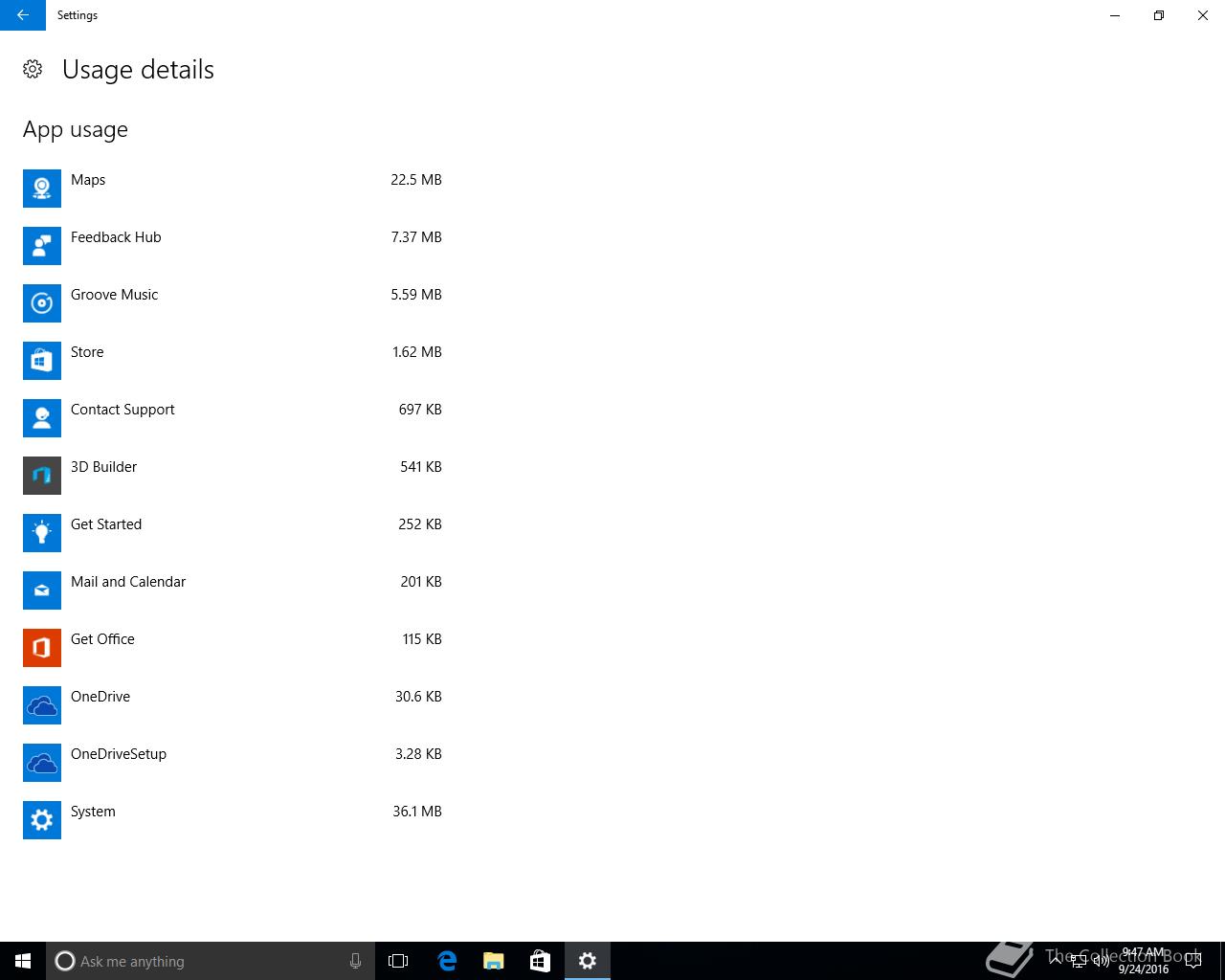This screenshot has height=980, width=1225.
Task: Close the Settings window
Action: pos(1203,15)
